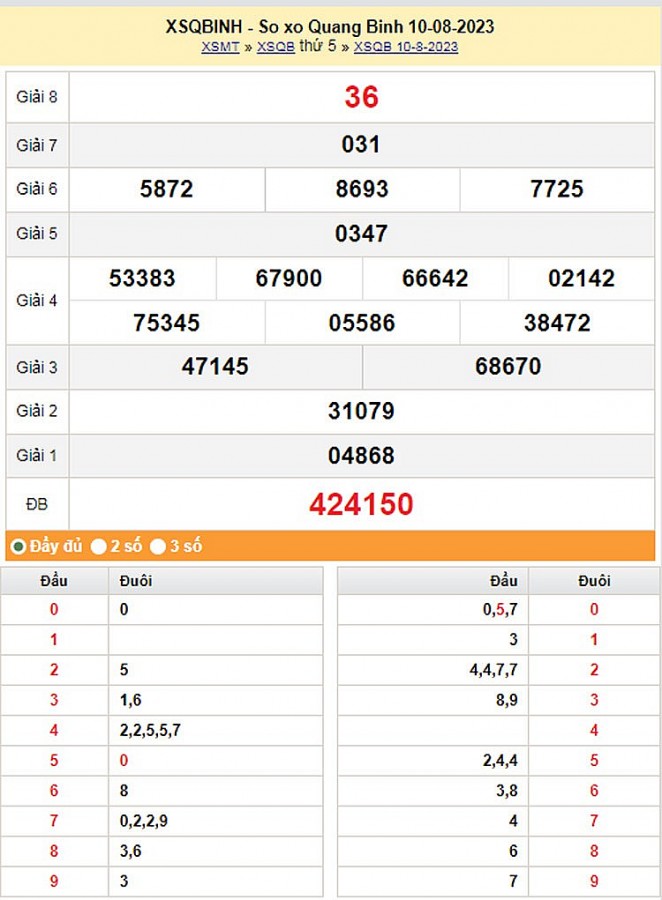Select the 2 số radio option

(x=98, y=546)
